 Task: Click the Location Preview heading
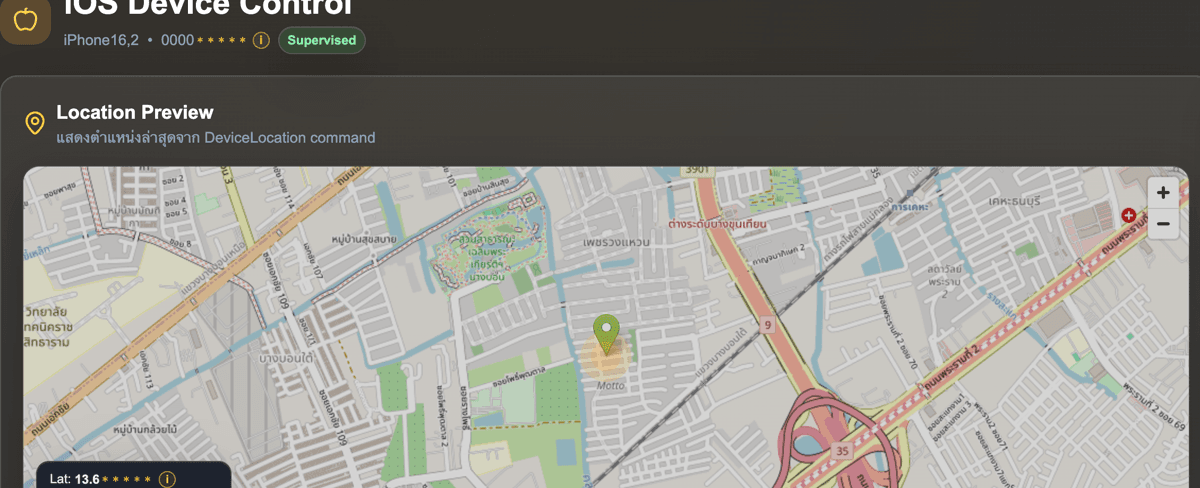pos(135,112)
